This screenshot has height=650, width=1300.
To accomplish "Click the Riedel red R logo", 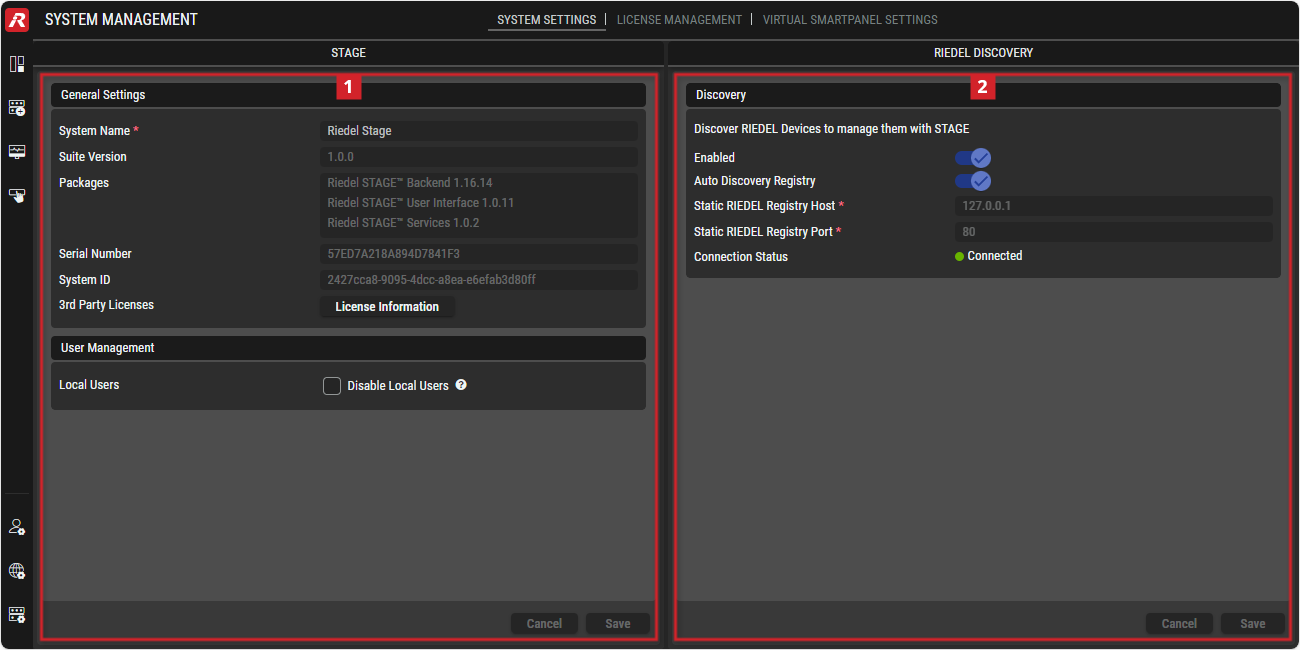I will (x=17, y=20).
